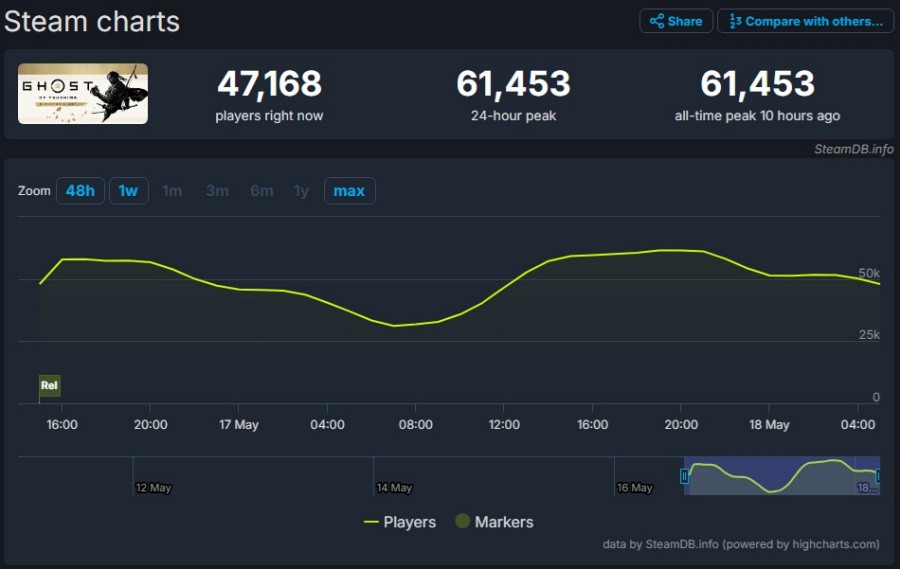This screenshot has width=900, height=569.
Task: Choose the 6m zoom range
Action: click(x=262, y=191)
